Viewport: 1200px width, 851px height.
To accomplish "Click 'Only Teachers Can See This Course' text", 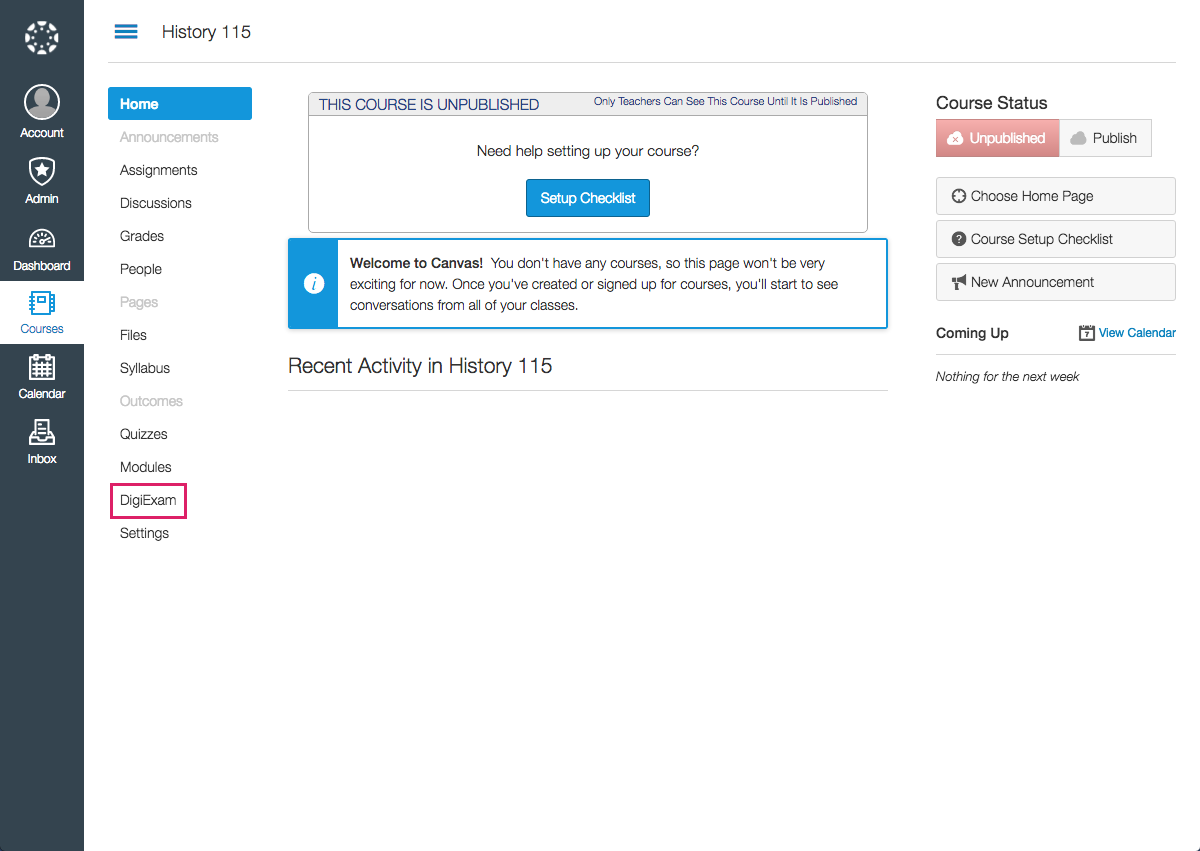I will (725, 101).
